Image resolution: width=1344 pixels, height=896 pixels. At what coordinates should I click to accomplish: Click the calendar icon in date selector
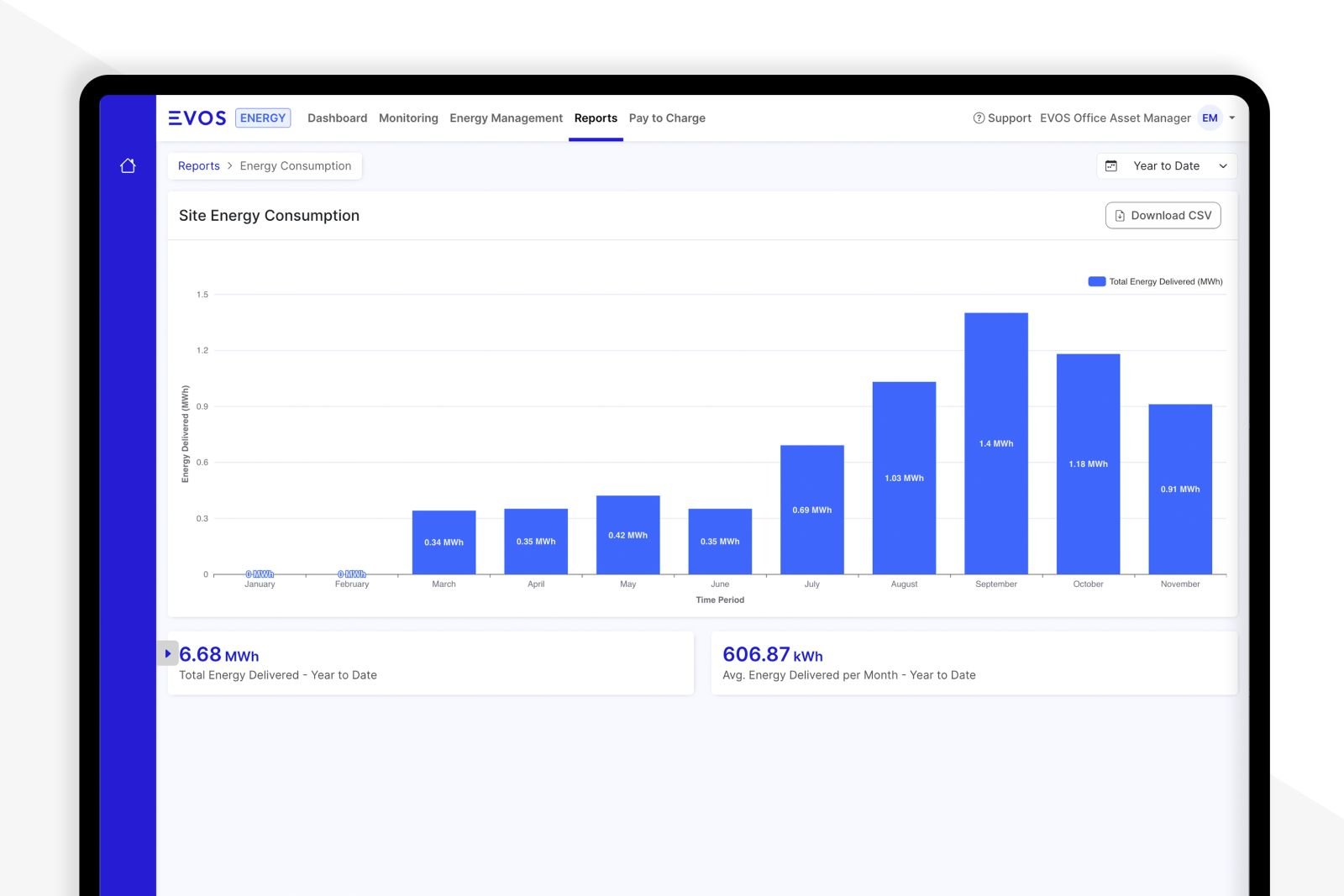coord(1111,166)
